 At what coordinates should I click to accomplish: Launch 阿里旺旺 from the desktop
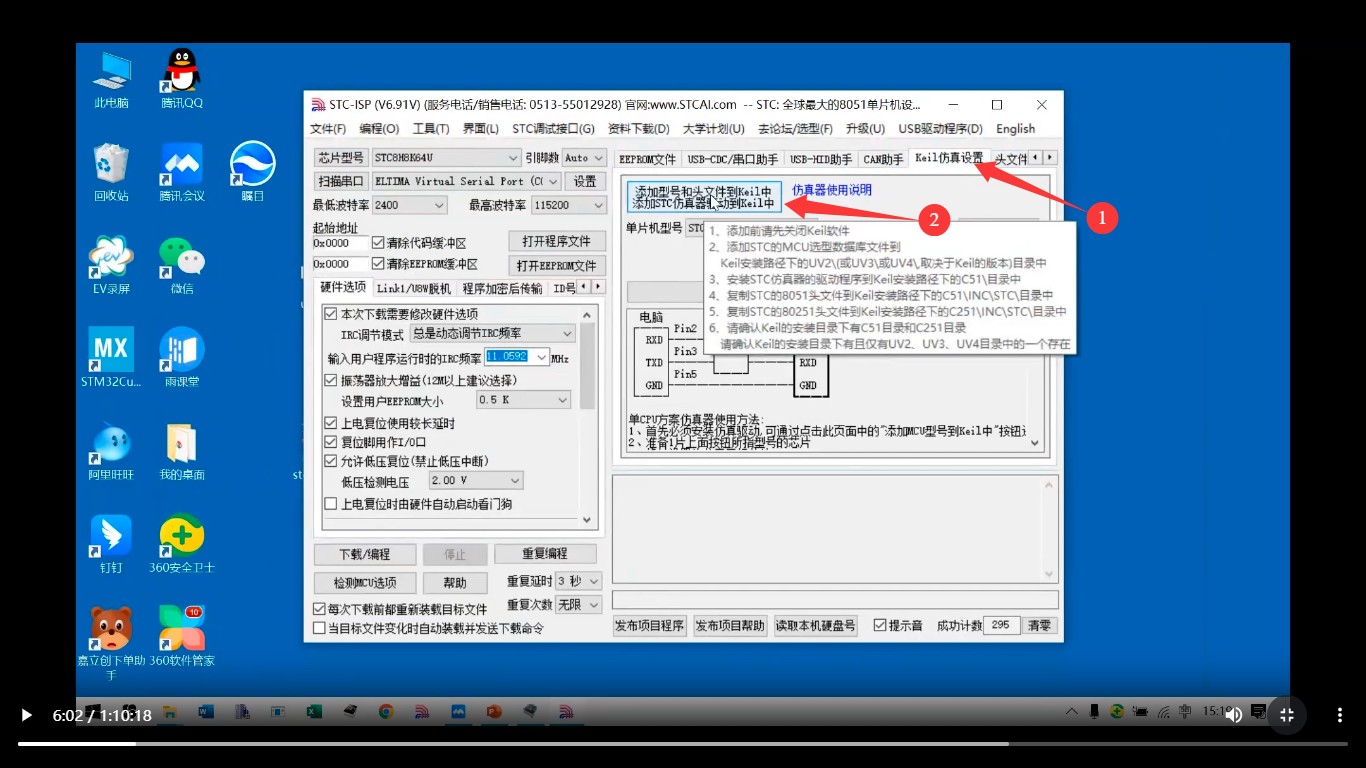tap(111, 450)
